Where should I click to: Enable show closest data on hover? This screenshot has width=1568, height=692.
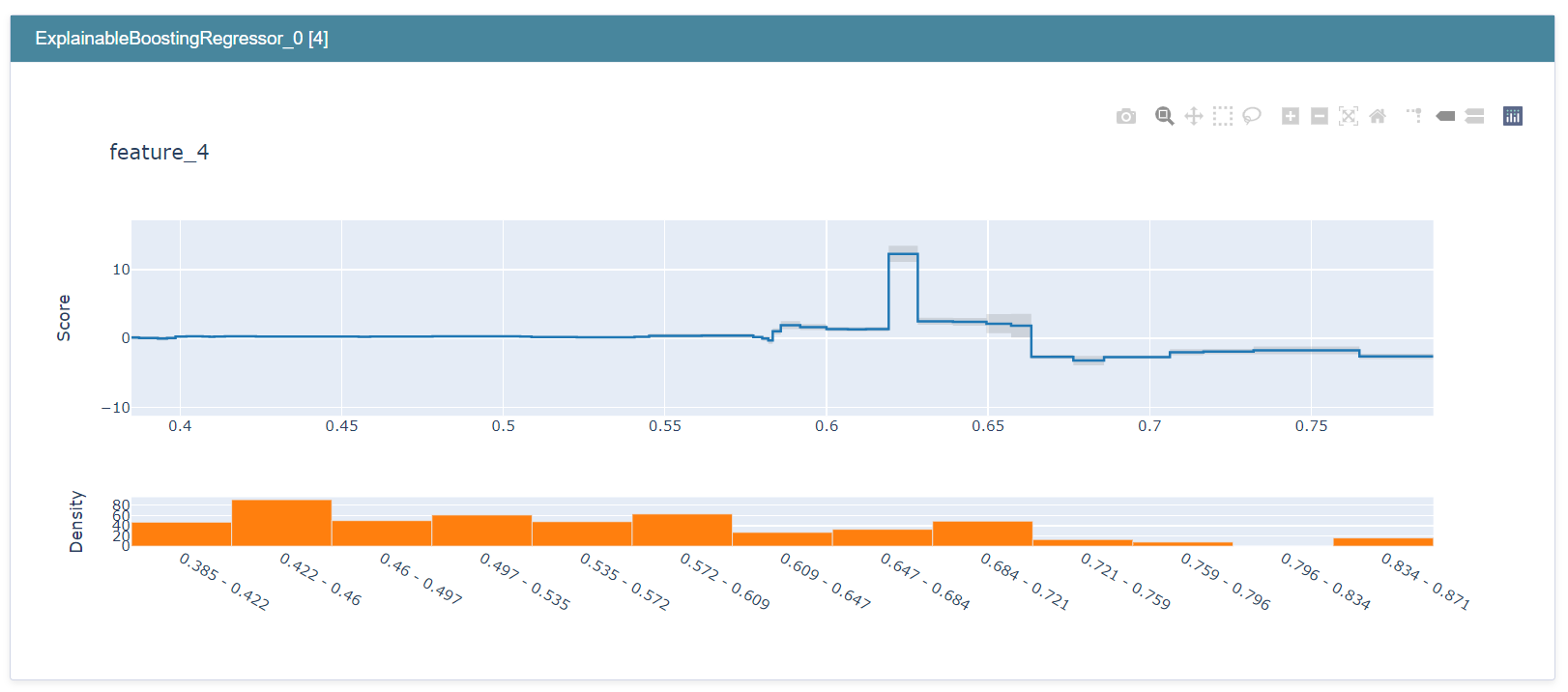1445,117
